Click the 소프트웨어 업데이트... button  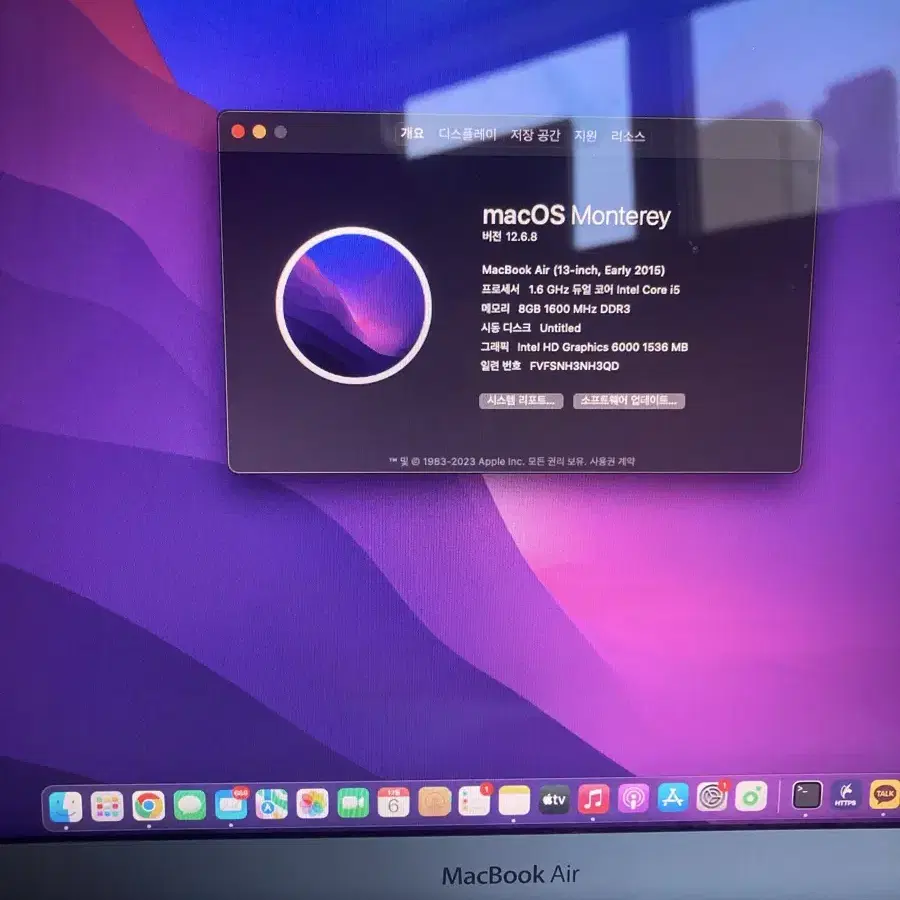pyautogui.click(x=629, y=401)
